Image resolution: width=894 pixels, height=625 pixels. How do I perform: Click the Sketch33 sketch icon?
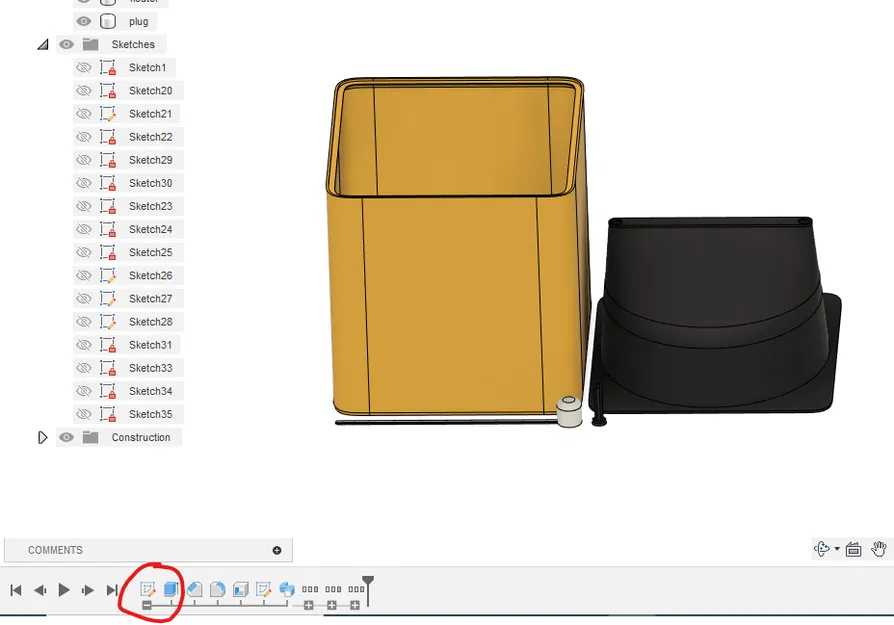[108, 368]
